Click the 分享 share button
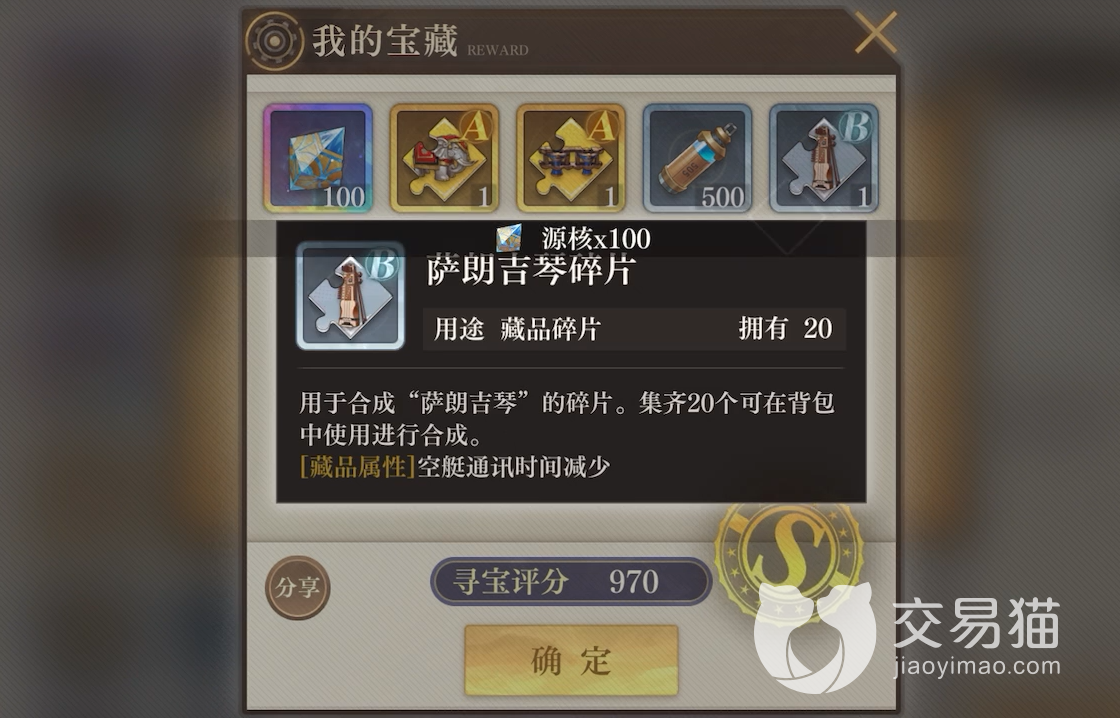This screenshot has height=718, width=1120. coord(298,587)
